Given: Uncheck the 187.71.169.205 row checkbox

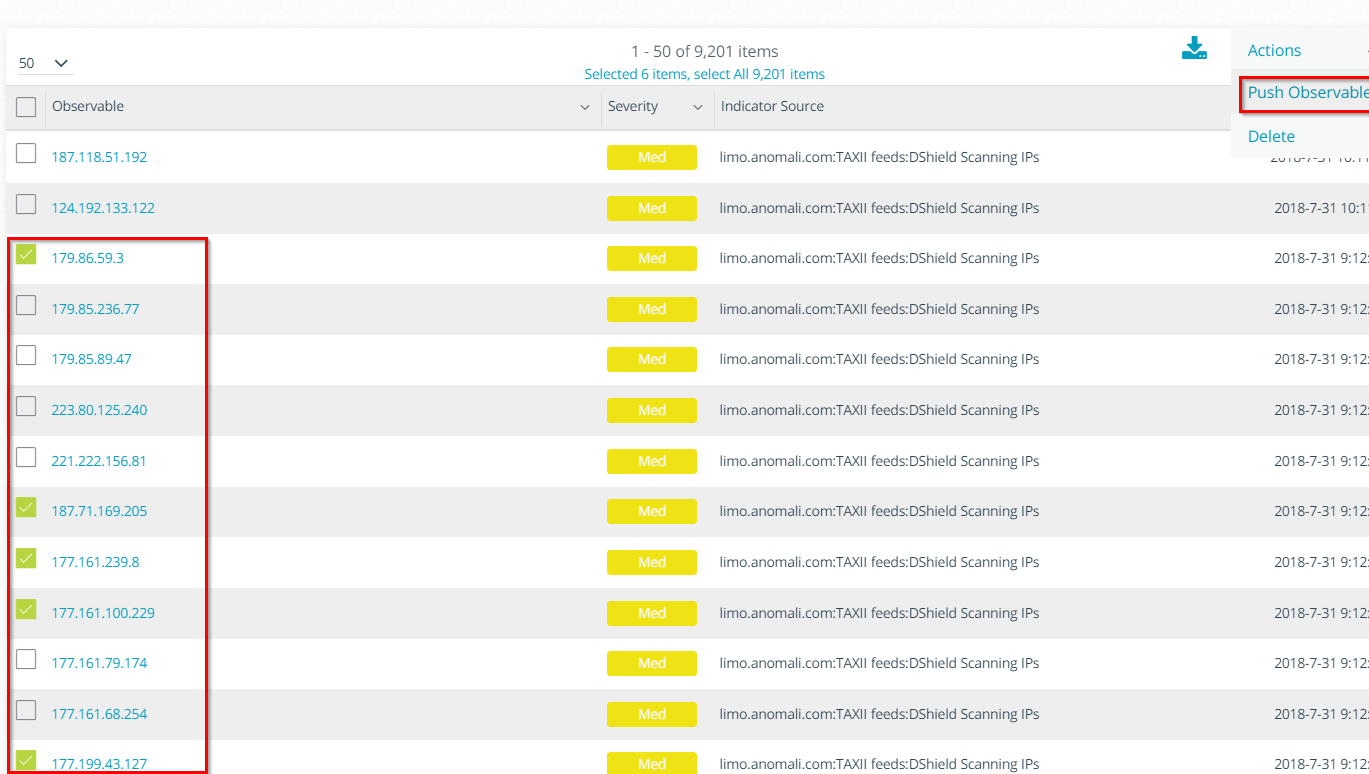Looking at the screenshot, I should click(26, 508).
